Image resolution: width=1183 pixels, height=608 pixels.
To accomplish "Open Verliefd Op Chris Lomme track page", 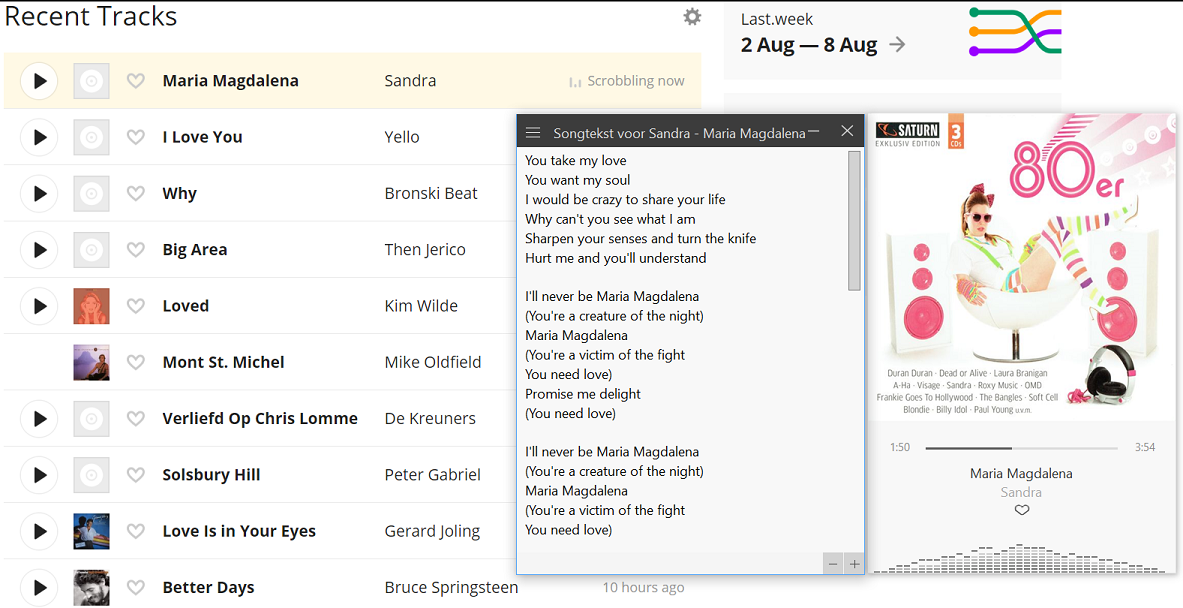I will point(260,418).
